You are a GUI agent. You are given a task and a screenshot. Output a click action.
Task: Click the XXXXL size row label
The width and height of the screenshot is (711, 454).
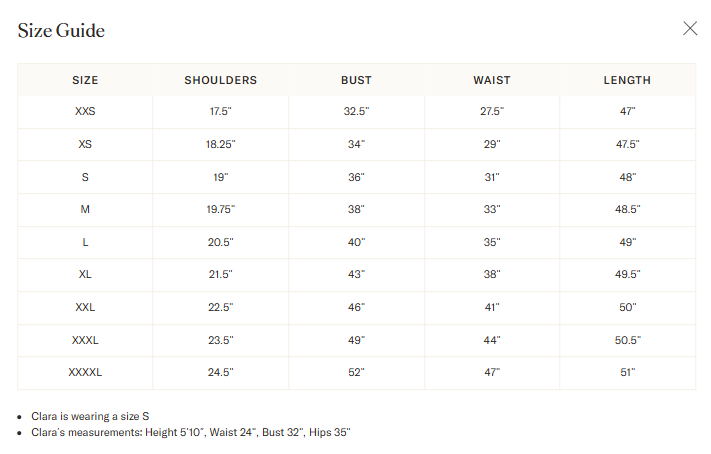85,373
